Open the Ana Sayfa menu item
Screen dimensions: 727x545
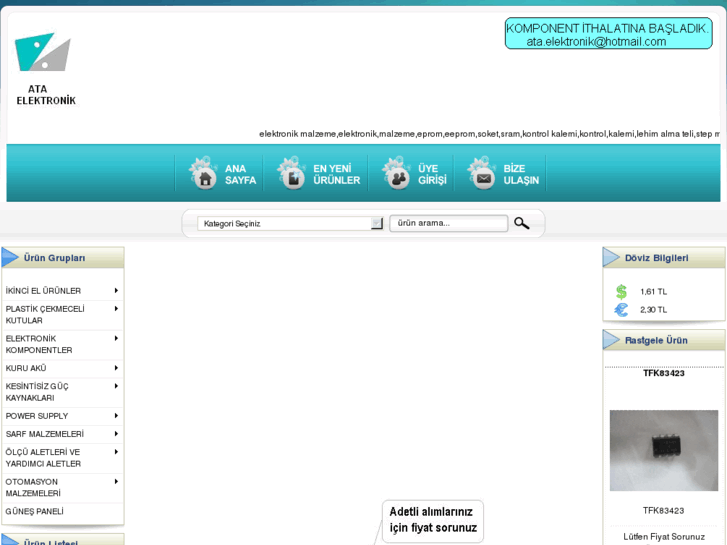pos(240,174)
